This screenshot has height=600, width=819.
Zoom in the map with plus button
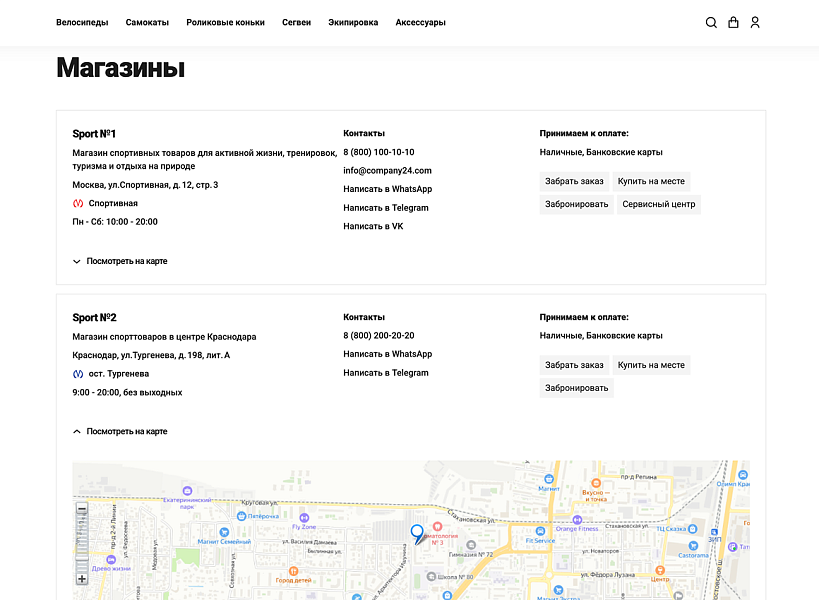point(82,579)
